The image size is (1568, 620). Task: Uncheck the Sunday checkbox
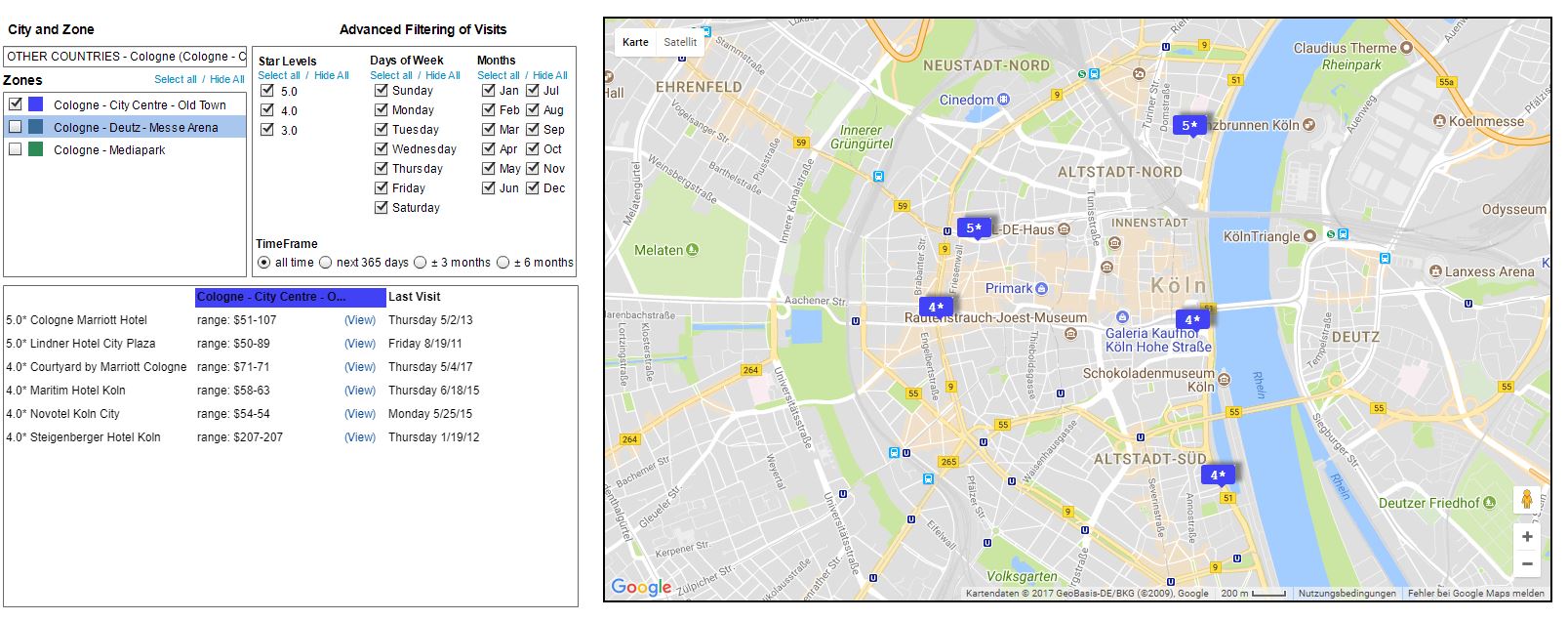click(382, 90)
